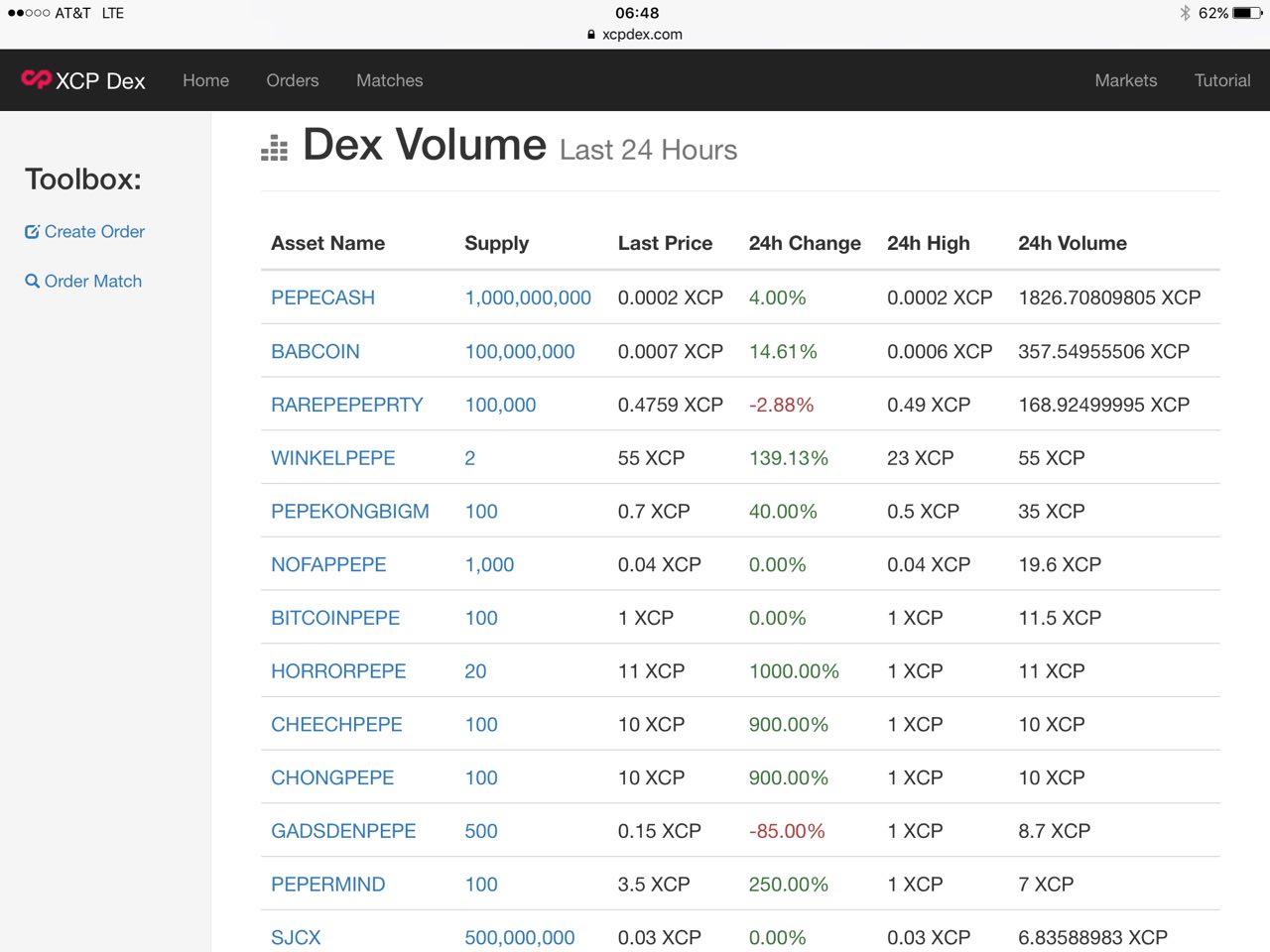
Task: Click GADSDENPEPE's supply value 500
Action: tap(481, 831)
